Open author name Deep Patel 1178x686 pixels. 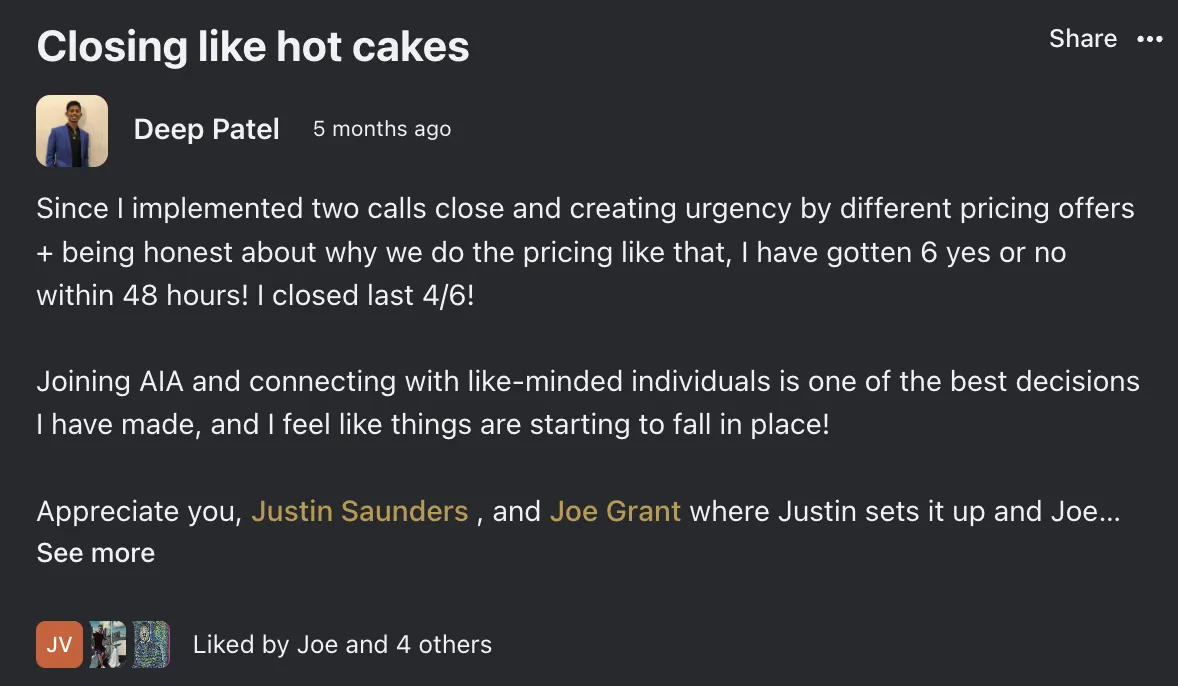point(206,129)
